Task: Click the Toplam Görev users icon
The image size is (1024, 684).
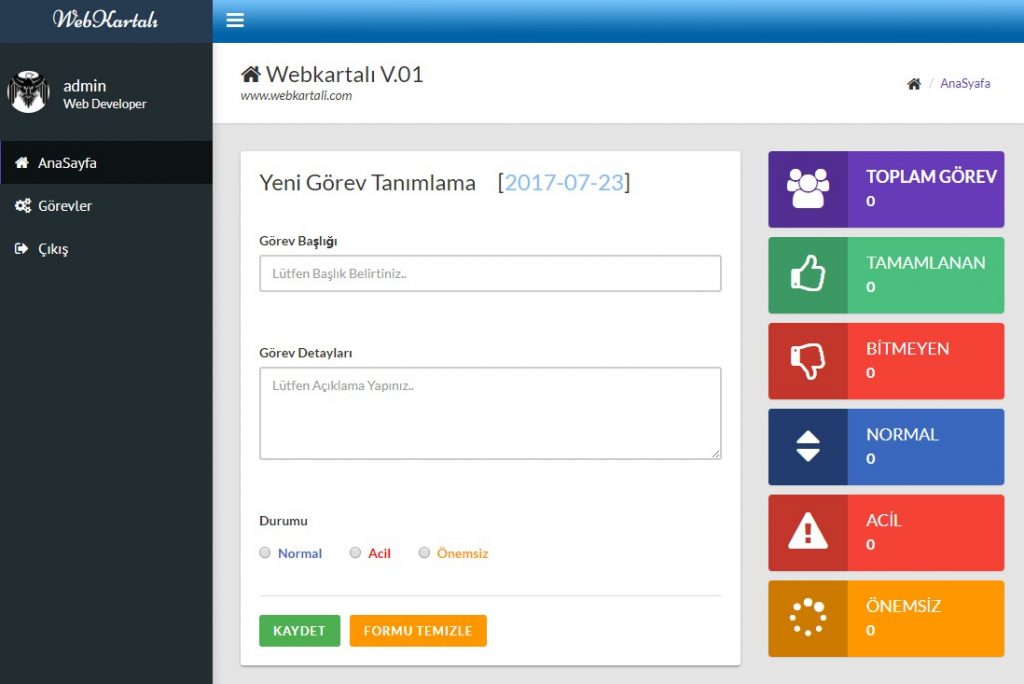Action: point(808,189)
